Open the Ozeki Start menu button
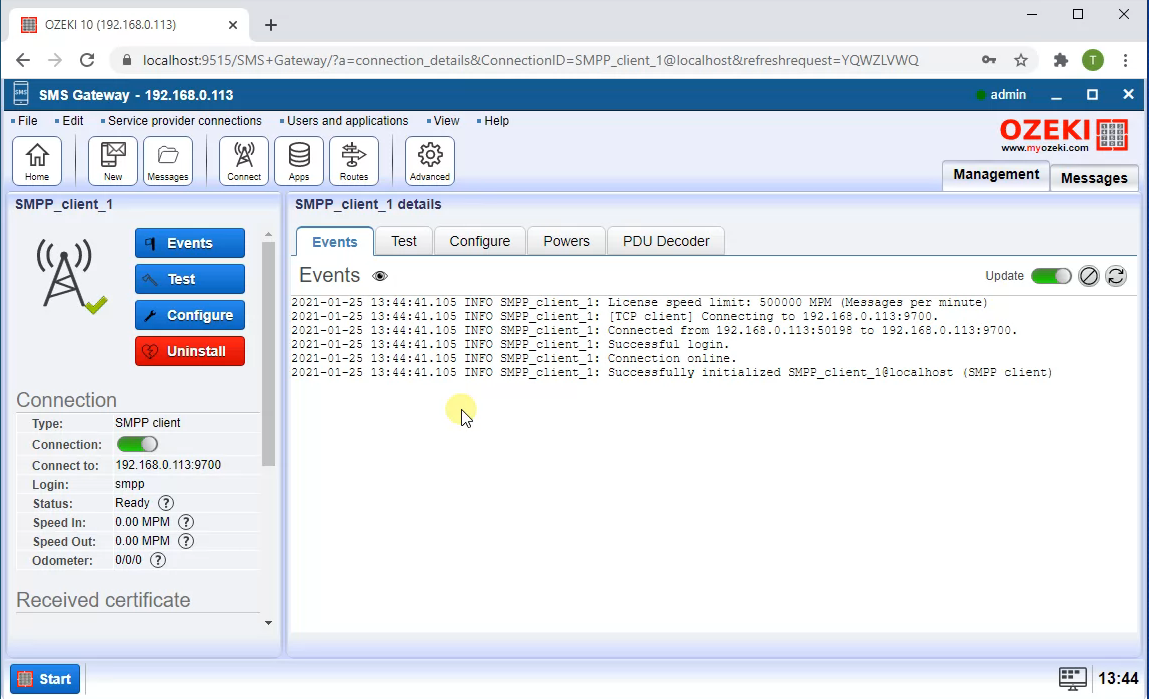1149x699 pixels. pyautogui.click(x=45, y=679)
